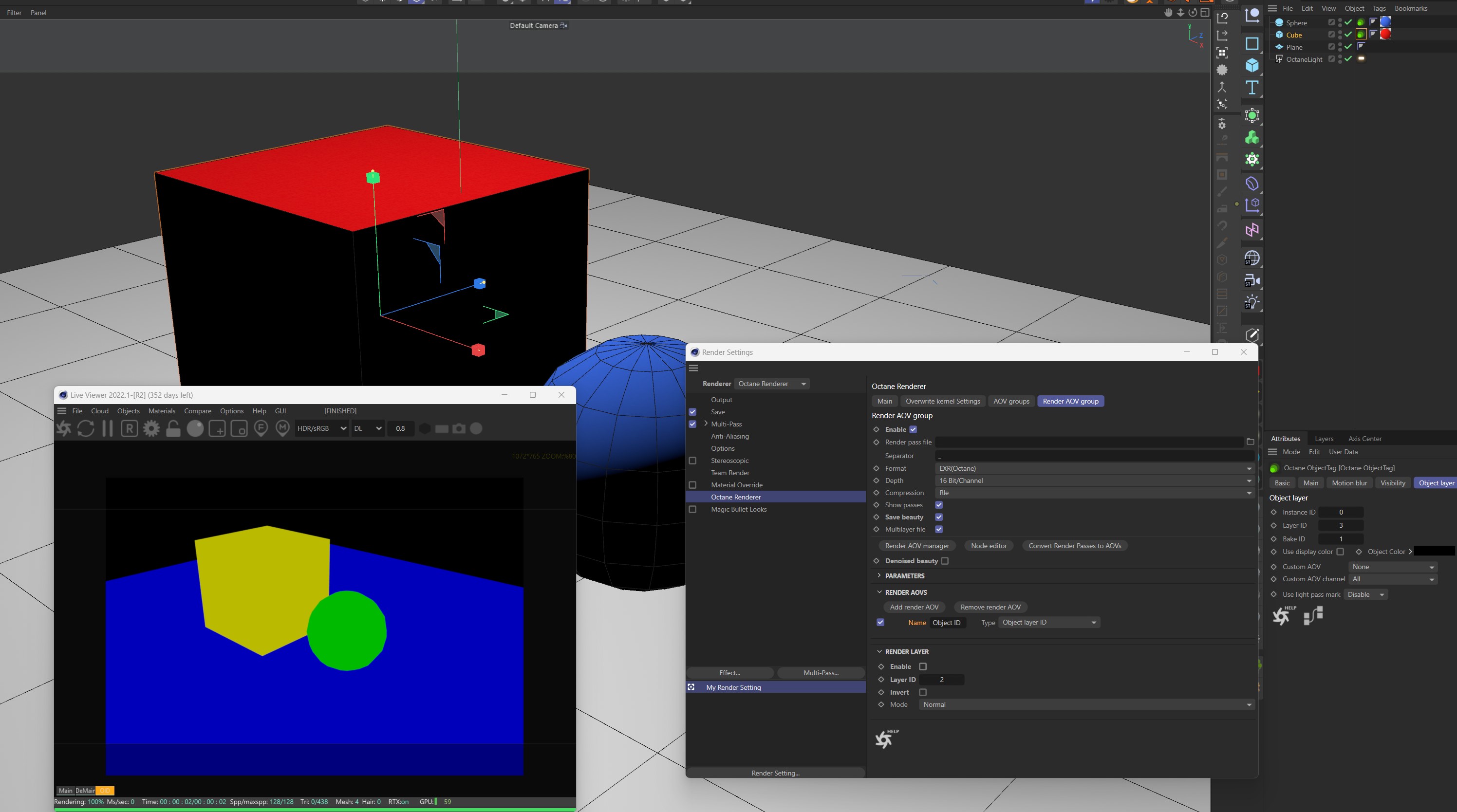
Task: Toggle the clay mode sphere icon
Action: [x=195, y=428]
